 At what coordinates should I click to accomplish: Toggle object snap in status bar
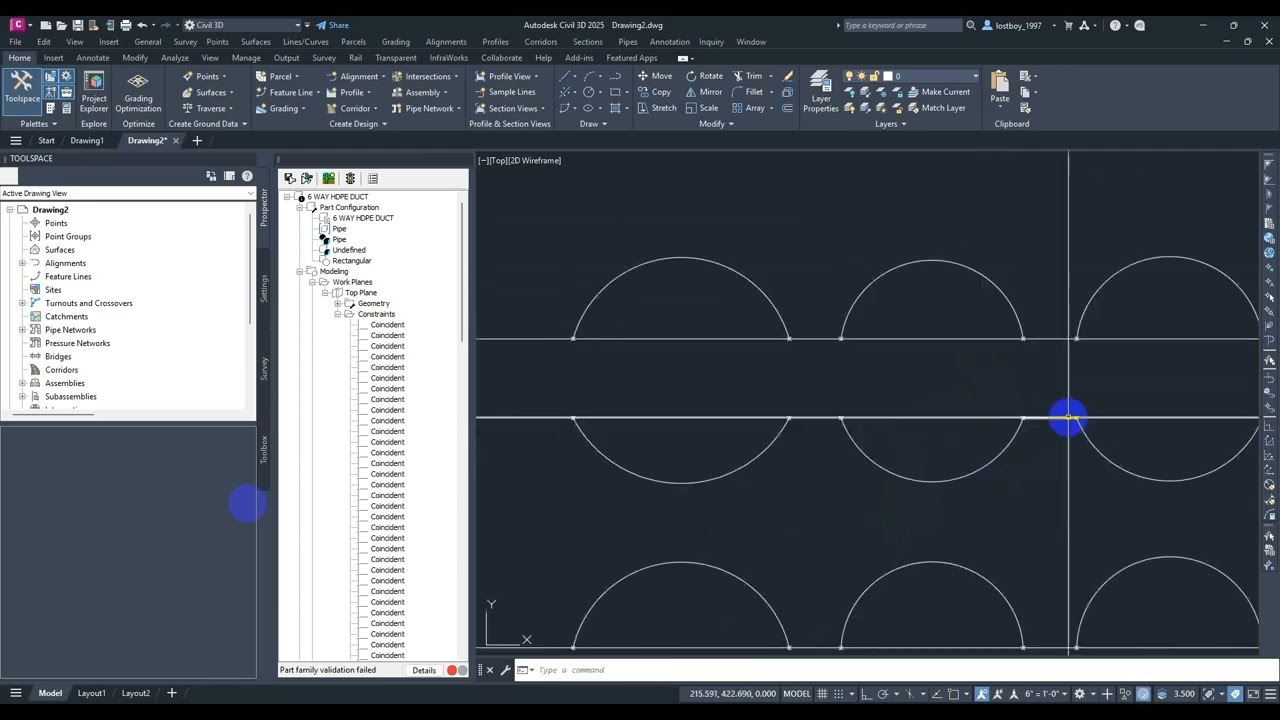point(954,694)
